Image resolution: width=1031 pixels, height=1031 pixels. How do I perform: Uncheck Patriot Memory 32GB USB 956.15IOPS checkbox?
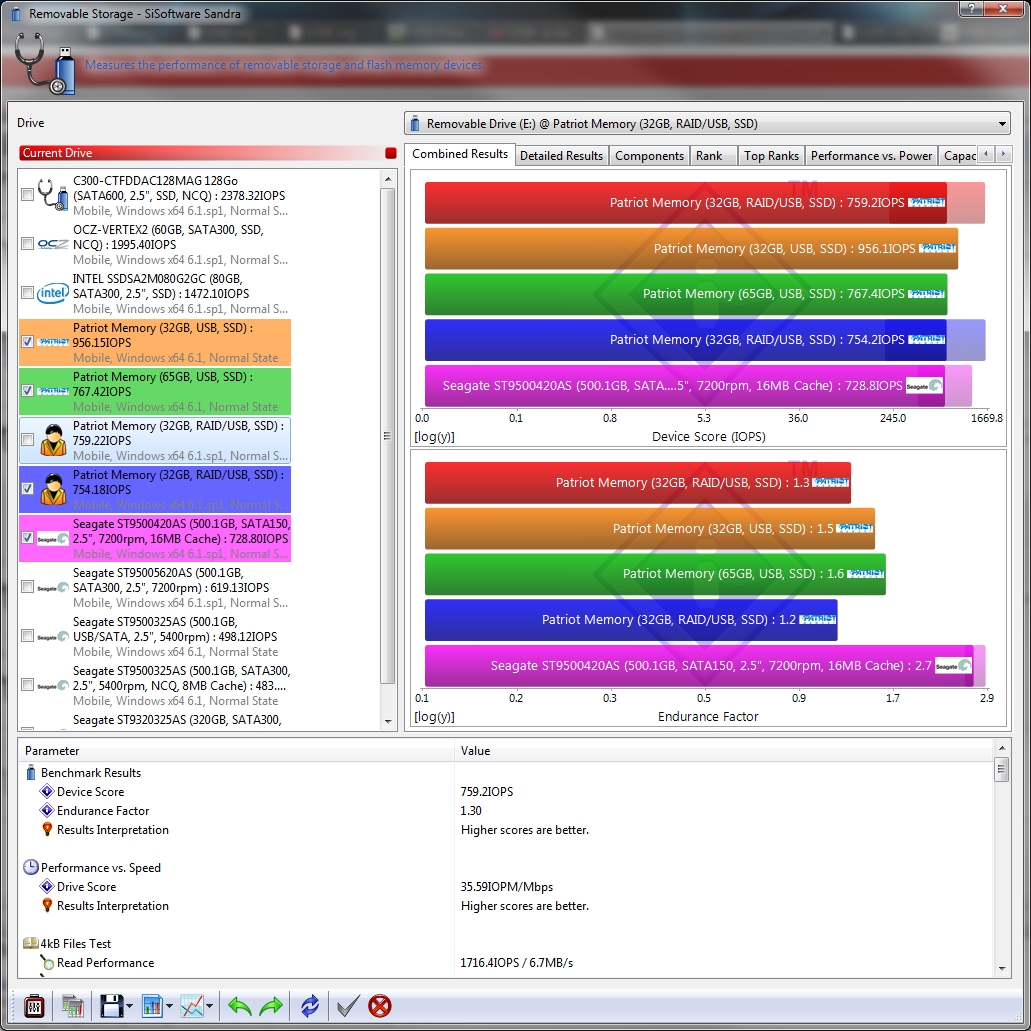coord(27,341)
